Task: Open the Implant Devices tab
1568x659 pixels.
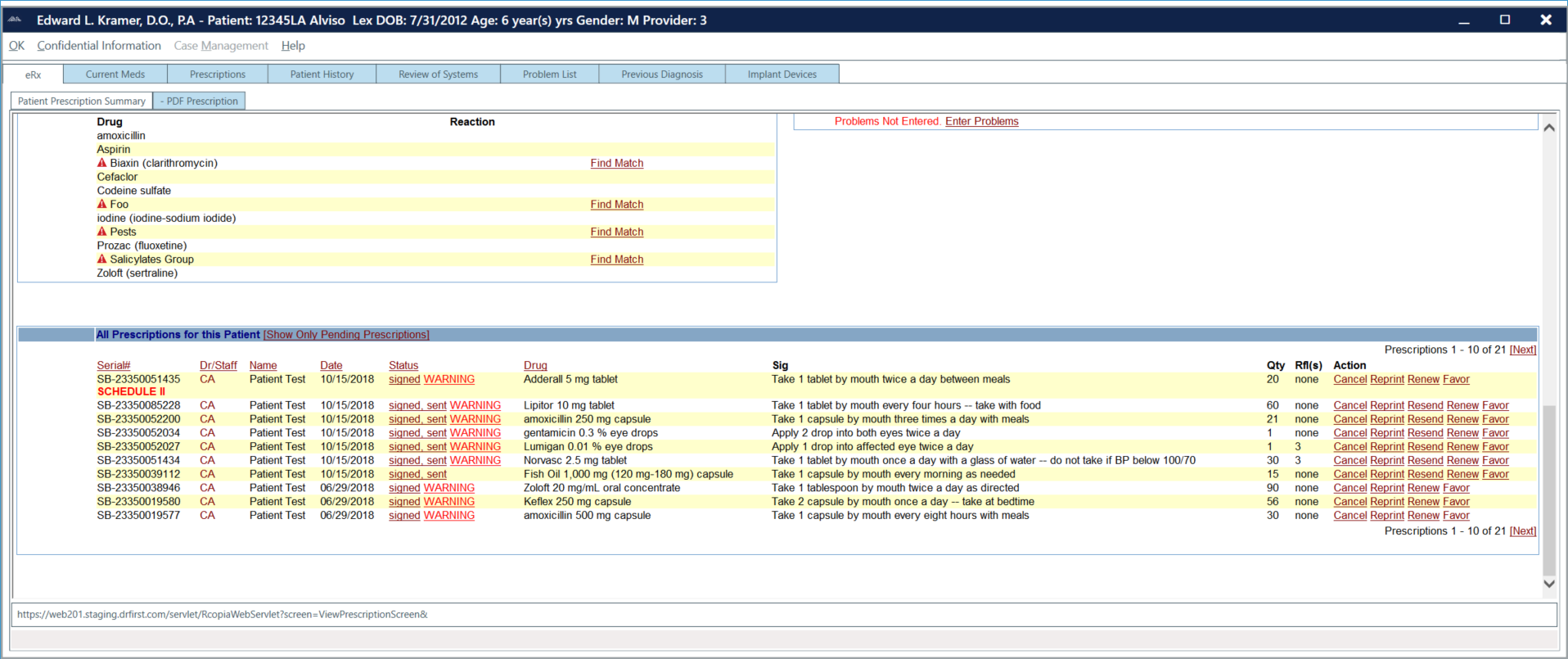Action: 782,74
